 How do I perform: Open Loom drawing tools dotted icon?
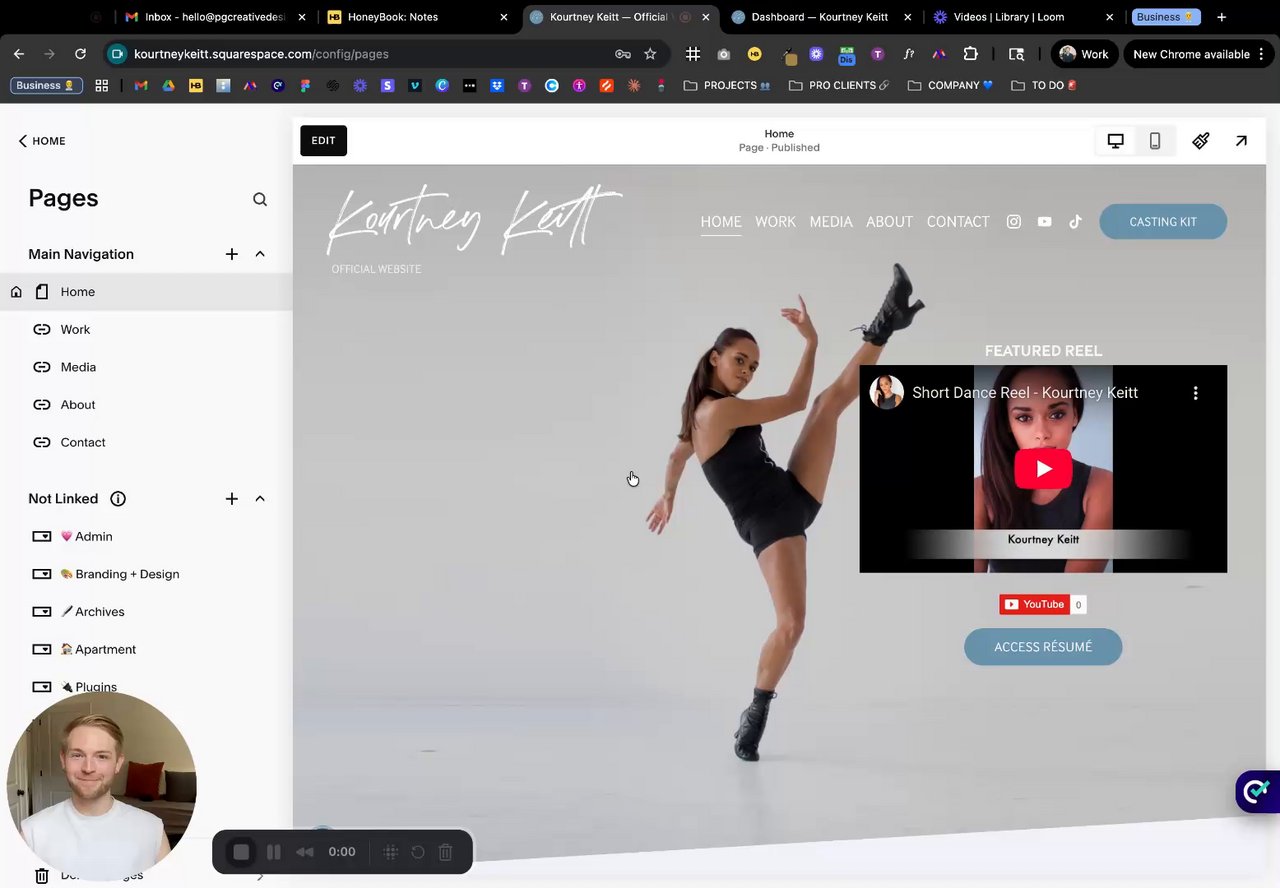[x=391, y=852]
